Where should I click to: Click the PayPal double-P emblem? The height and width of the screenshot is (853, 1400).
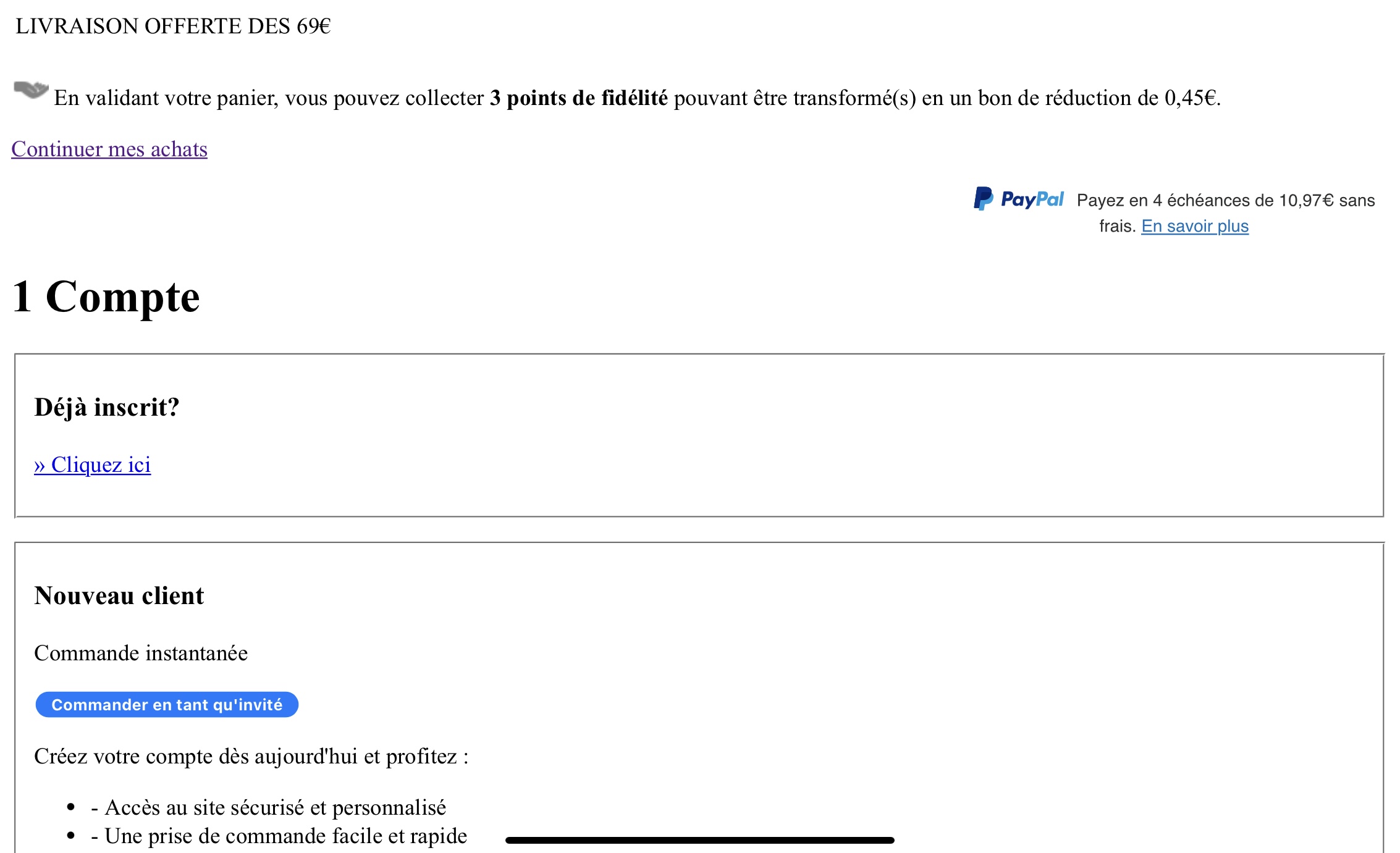(983, 199)
